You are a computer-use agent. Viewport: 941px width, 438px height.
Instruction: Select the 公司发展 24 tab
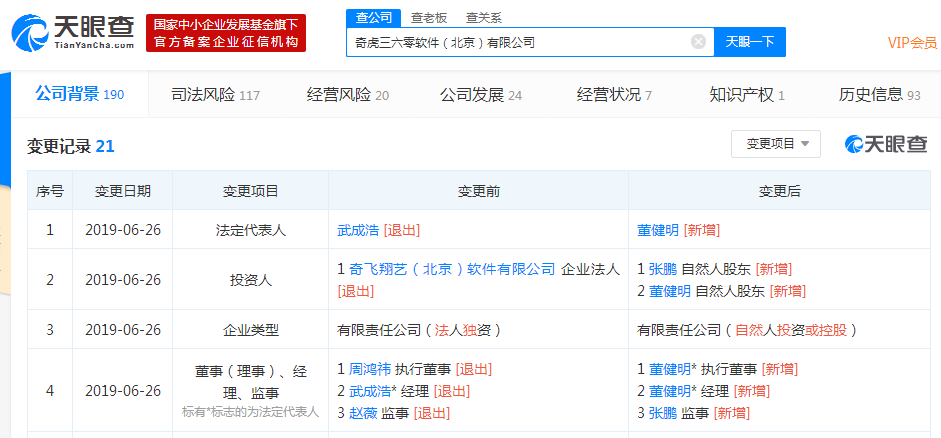tap(481, 95)
